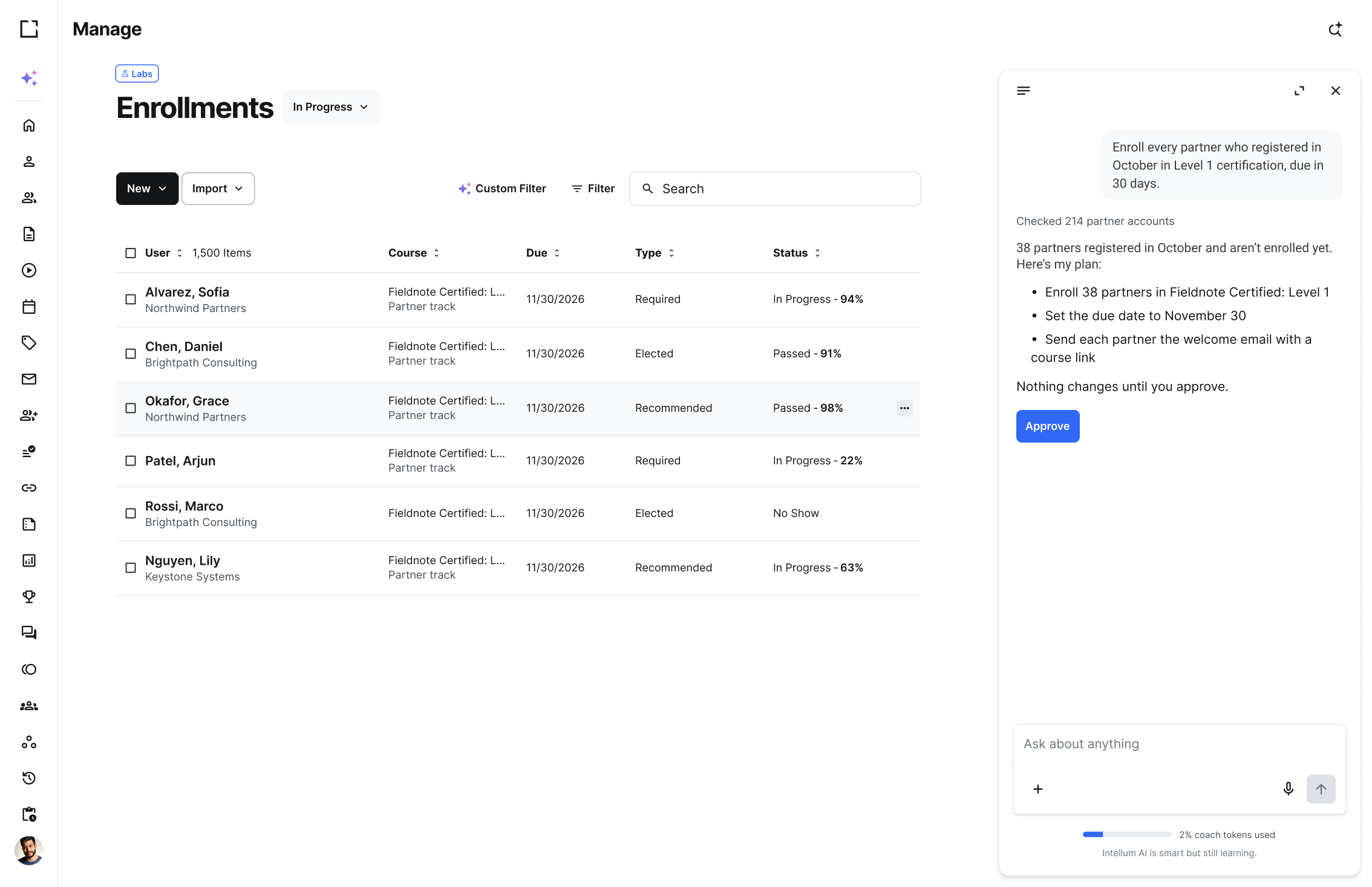Sort by the Due column
The width and height of the screenshot is (1372, 887).
pos(543,253)
